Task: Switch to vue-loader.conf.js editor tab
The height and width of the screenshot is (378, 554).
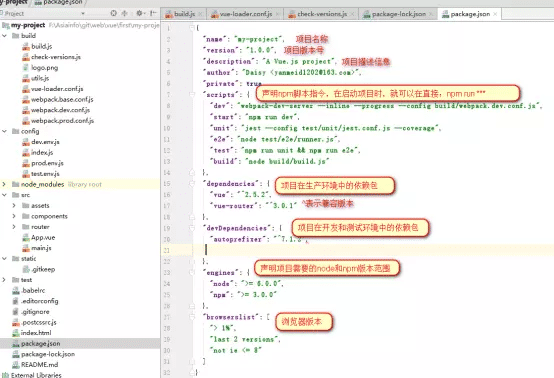Action: (x=246, y=14)
